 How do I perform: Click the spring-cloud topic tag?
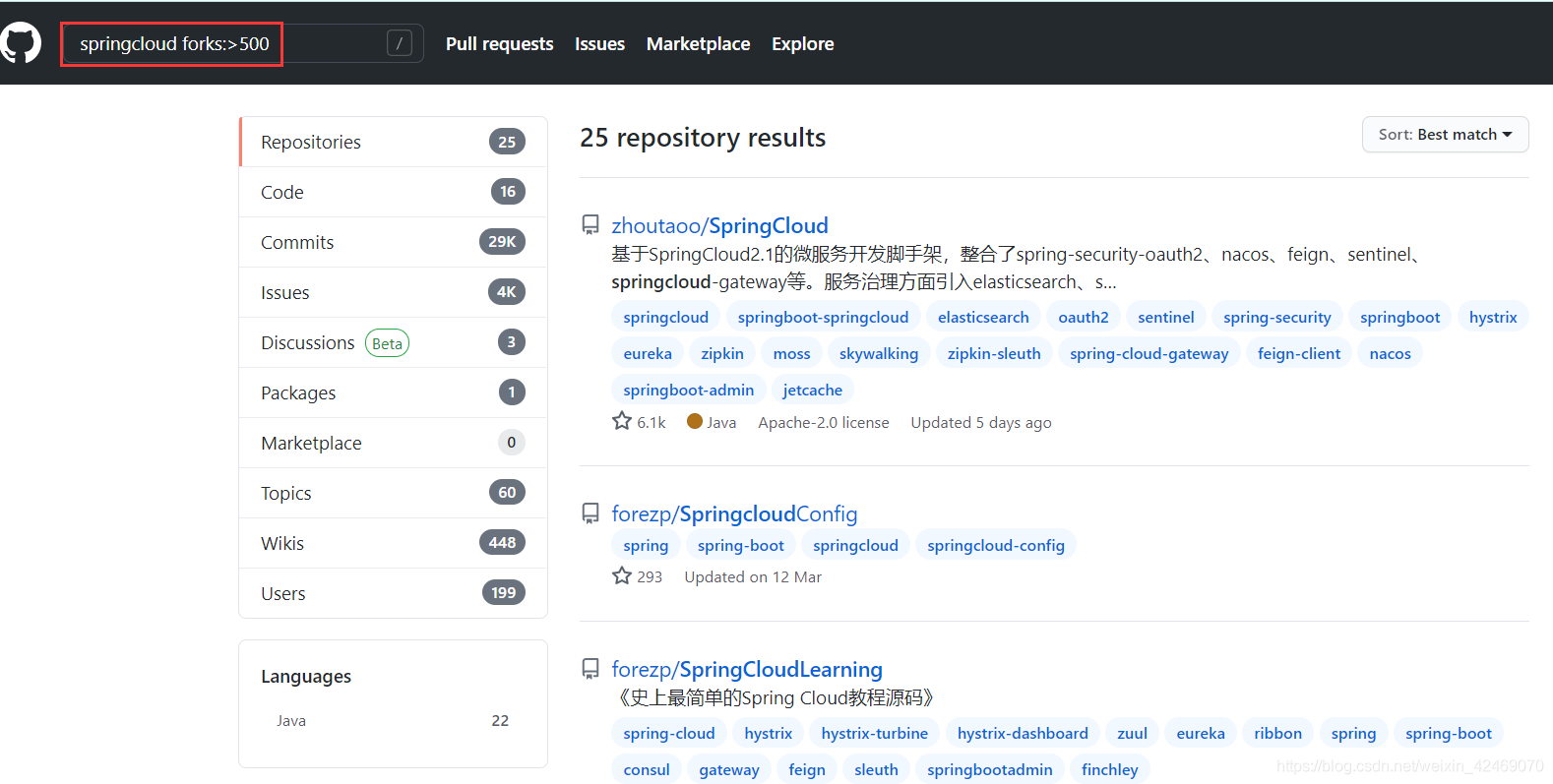[x=669, y=733]
